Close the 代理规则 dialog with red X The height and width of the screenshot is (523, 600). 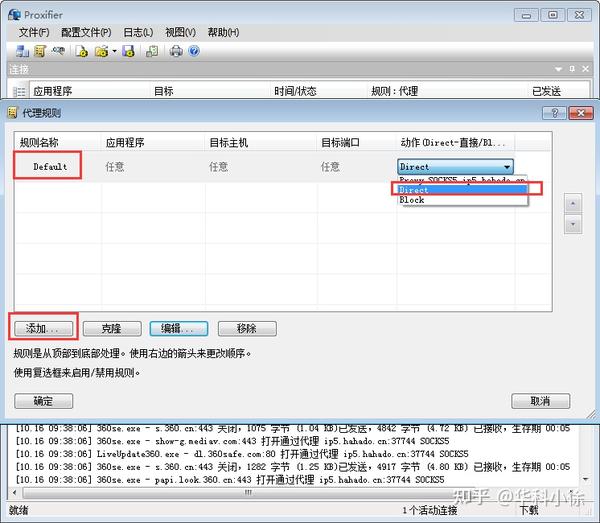click(x=581, y=113)
